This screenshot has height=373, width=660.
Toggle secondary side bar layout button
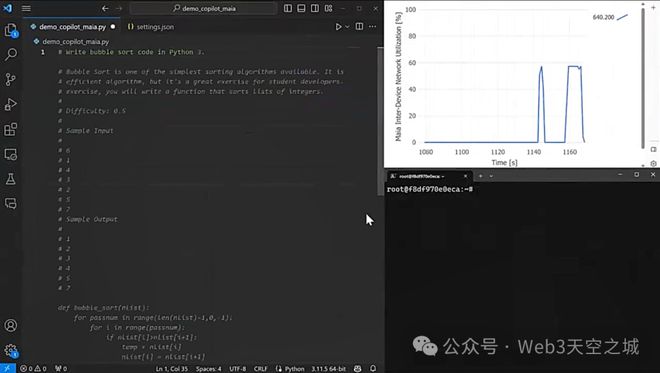[315, 8]
